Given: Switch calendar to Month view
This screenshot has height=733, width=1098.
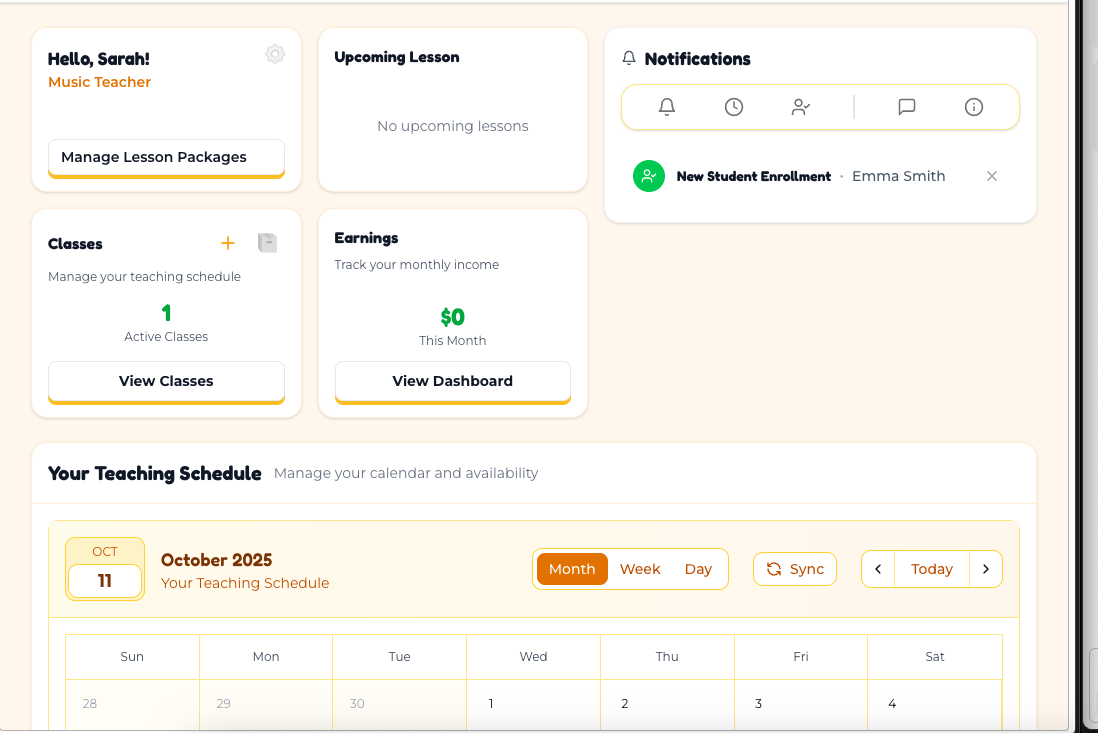Looking at the screenshot, I should pyautogui.click(x=572, y=569).
